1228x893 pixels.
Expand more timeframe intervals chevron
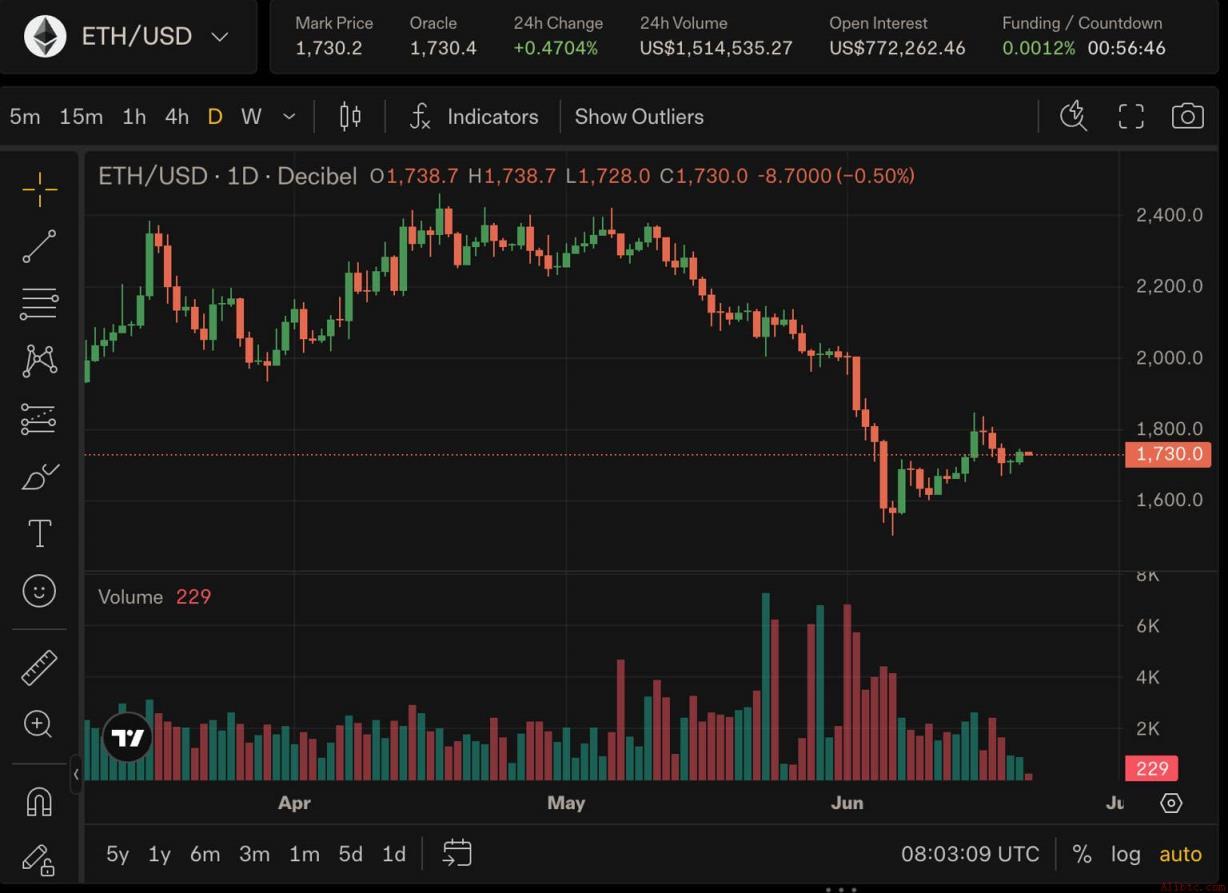pos(289,117)
